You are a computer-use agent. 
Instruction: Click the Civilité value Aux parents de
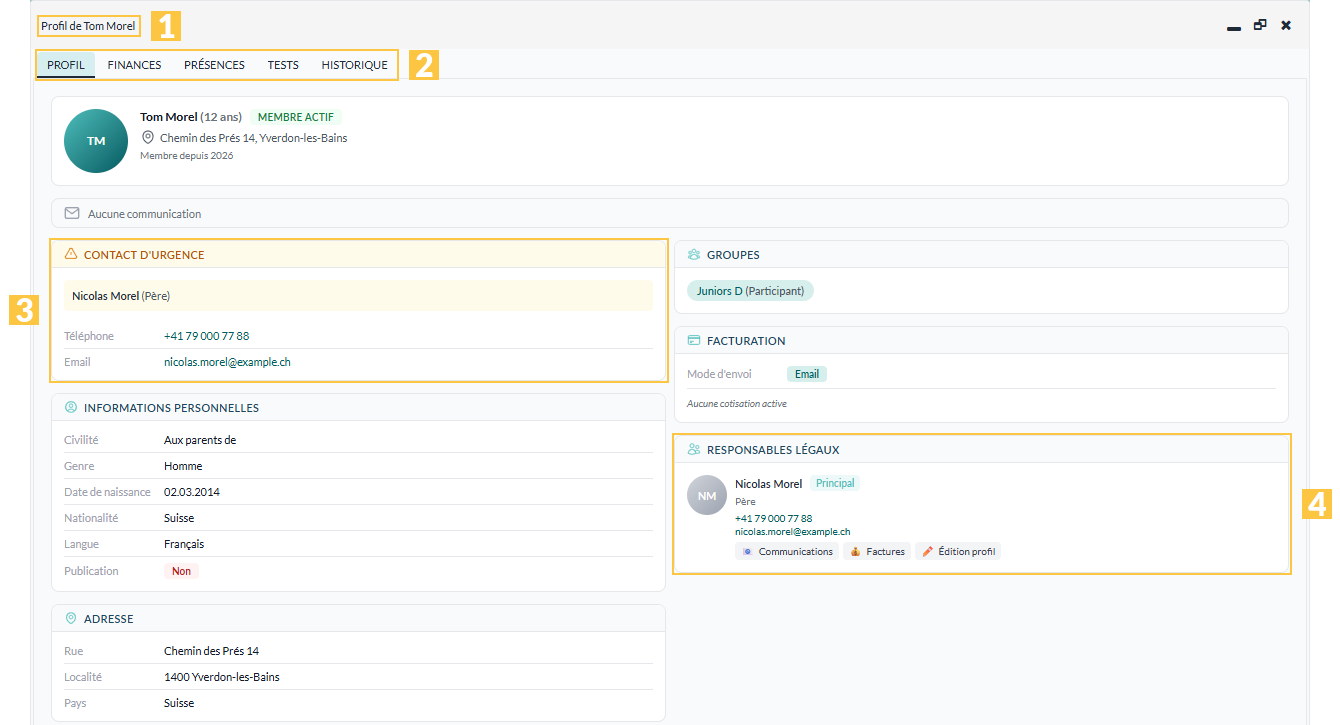[x=200, y=440]
